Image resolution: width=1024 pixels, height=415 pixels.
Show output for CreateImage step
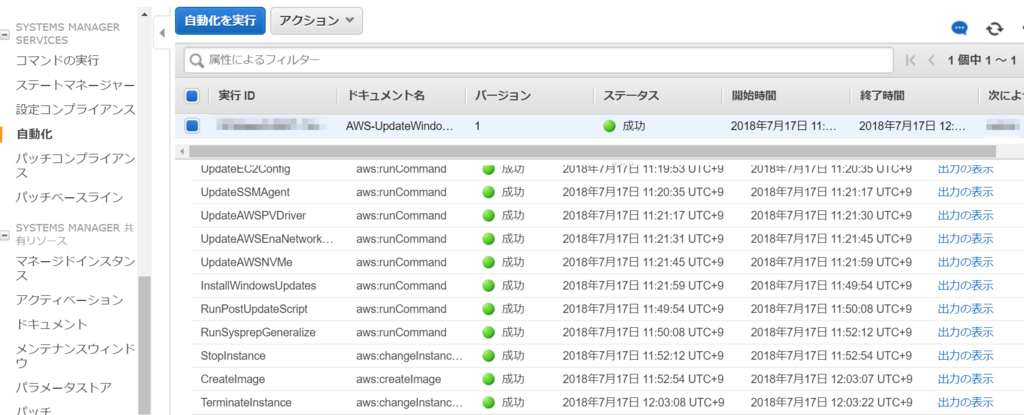pos(965,379)
